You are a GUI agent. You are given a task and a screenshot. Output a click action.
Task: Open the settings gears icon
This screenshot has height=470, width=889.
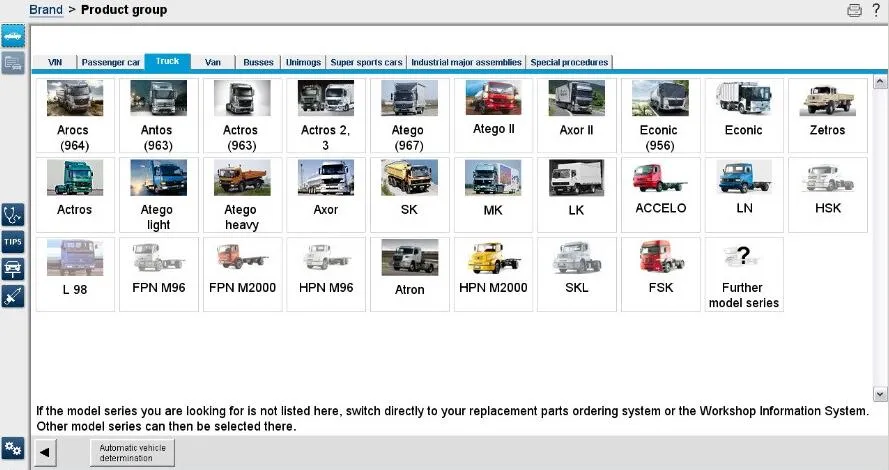[x=12, y=449]
